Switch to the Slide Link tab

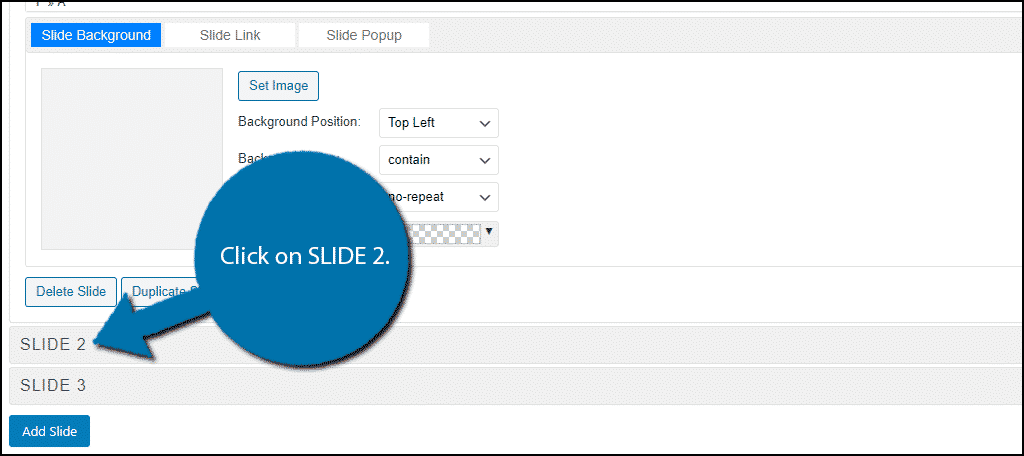coord(230,35)
